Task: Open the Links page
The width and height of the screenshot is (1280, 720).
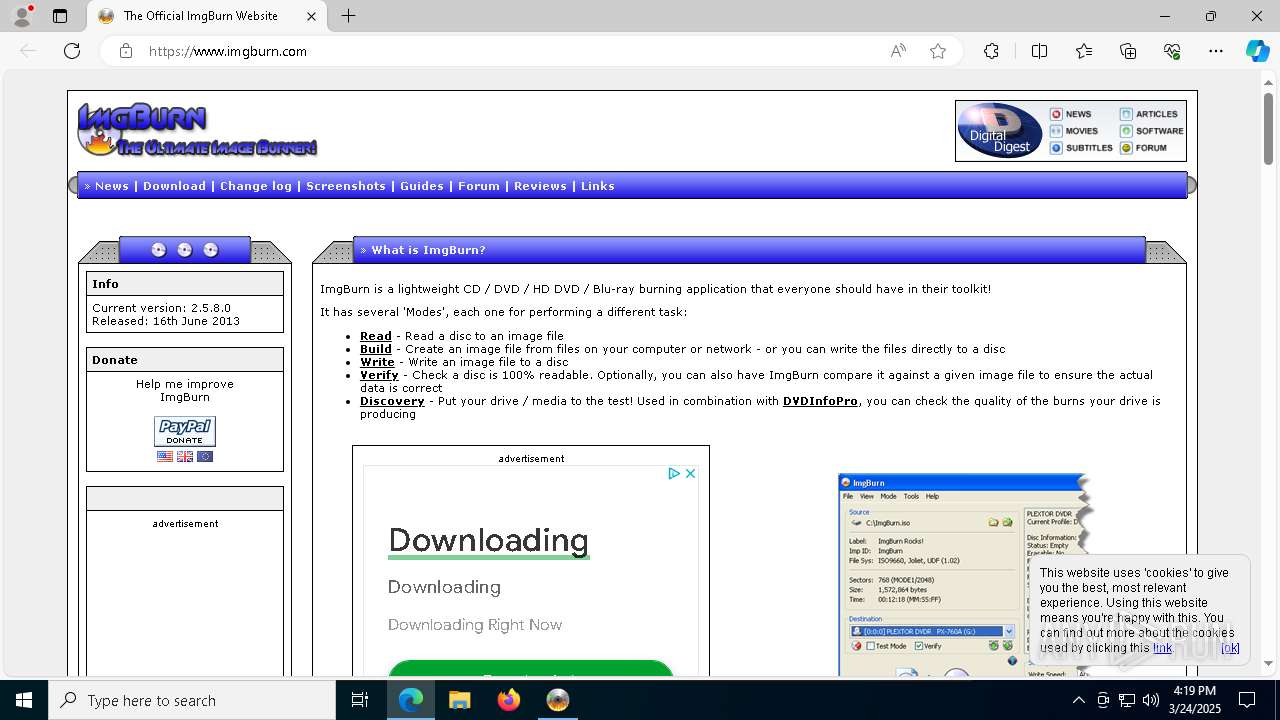Action: pyautogui.click(x=598, y=186)
